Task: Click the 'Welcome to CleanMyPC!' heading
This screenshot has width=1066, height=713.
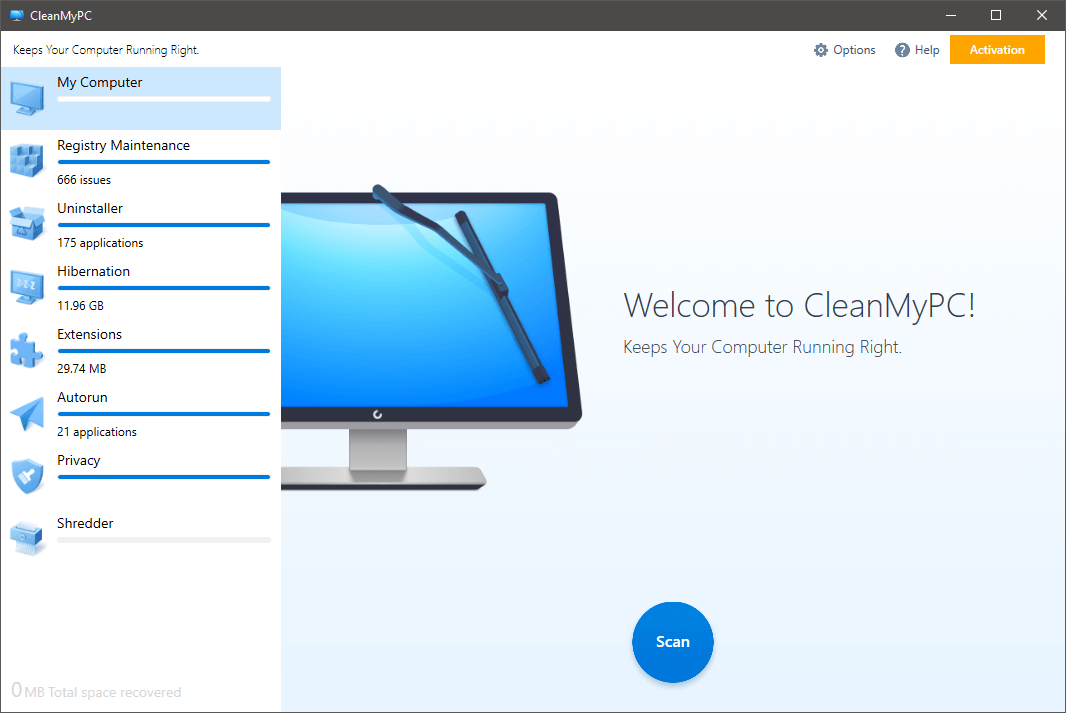Action: coord(800,305)
